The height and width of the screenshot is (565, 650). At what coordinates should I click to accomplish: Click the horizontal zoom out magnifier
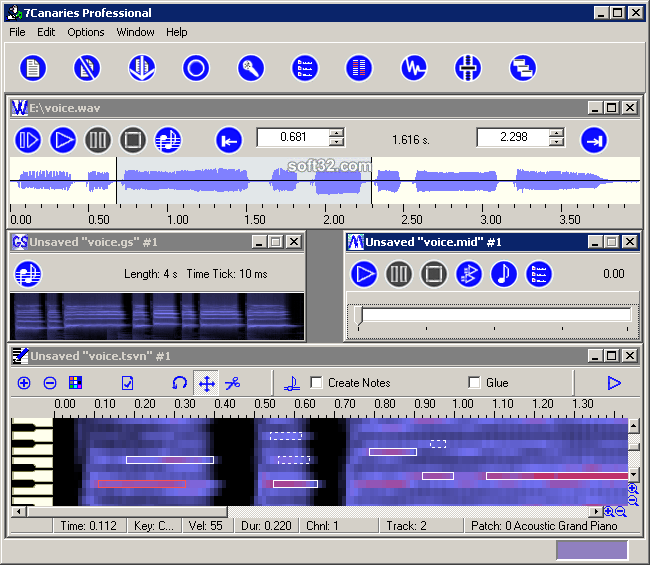(621, 512)
